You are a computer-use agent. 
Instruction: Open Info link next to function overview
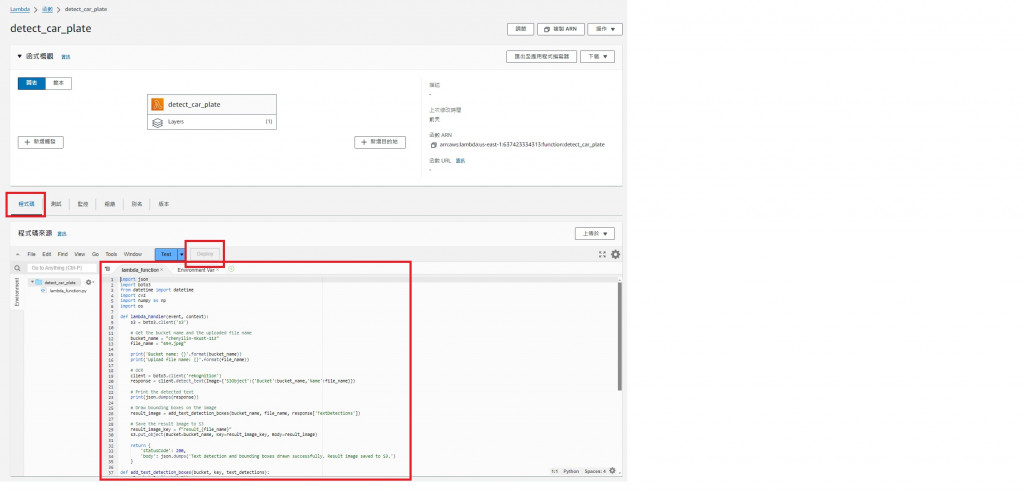[x=66, y=57]
